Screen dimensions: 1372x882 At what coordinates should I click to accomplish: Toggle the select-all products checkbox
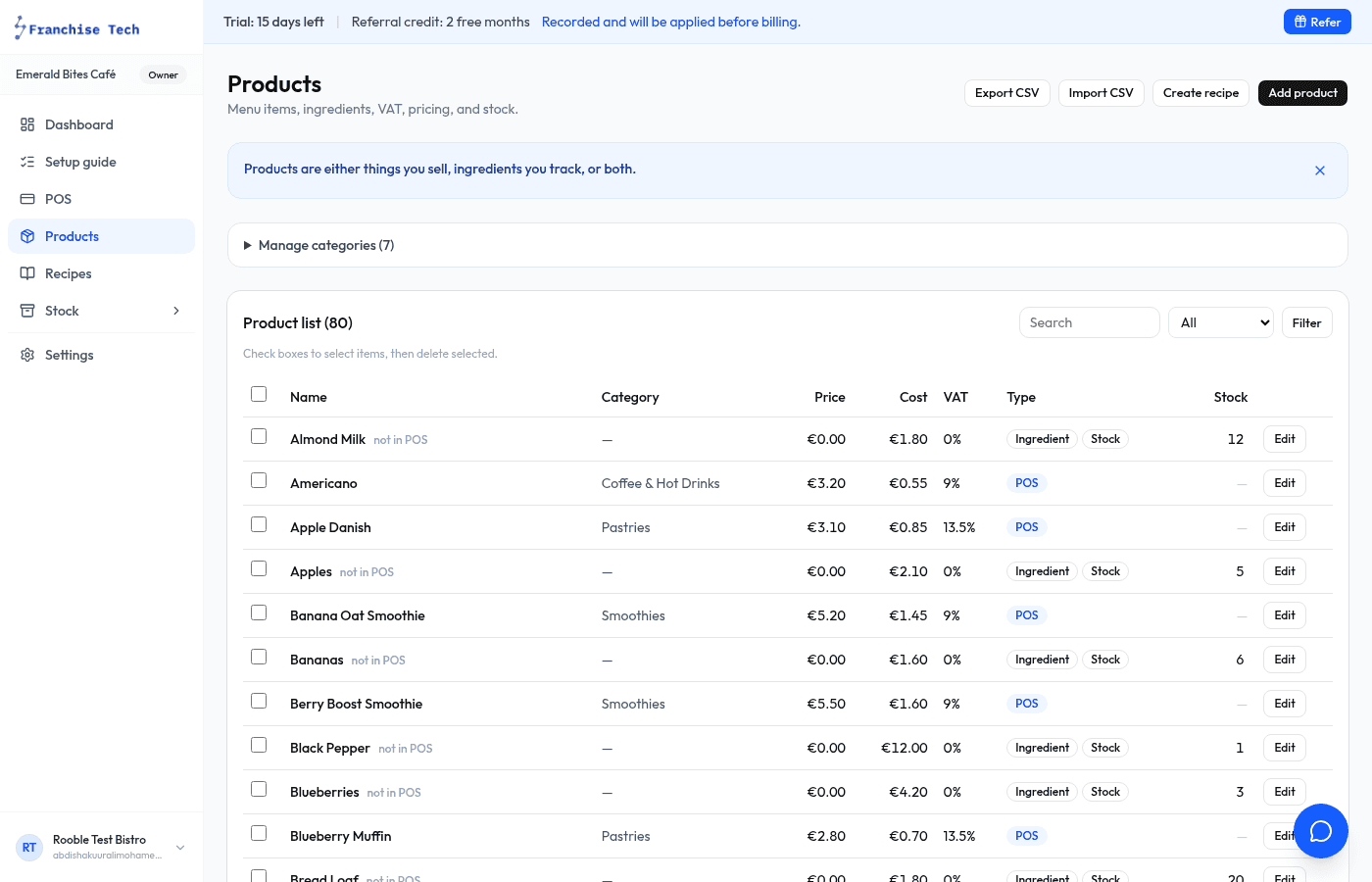coord(259,394)
